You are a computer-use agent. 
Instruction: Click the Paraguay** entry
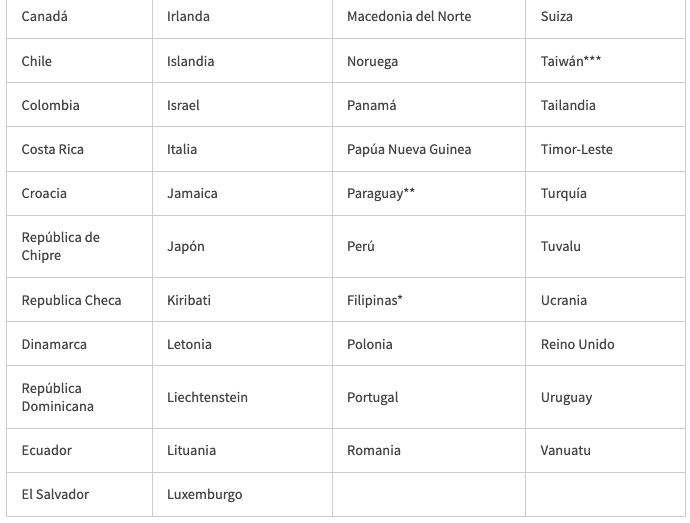[x=381, y=193]
